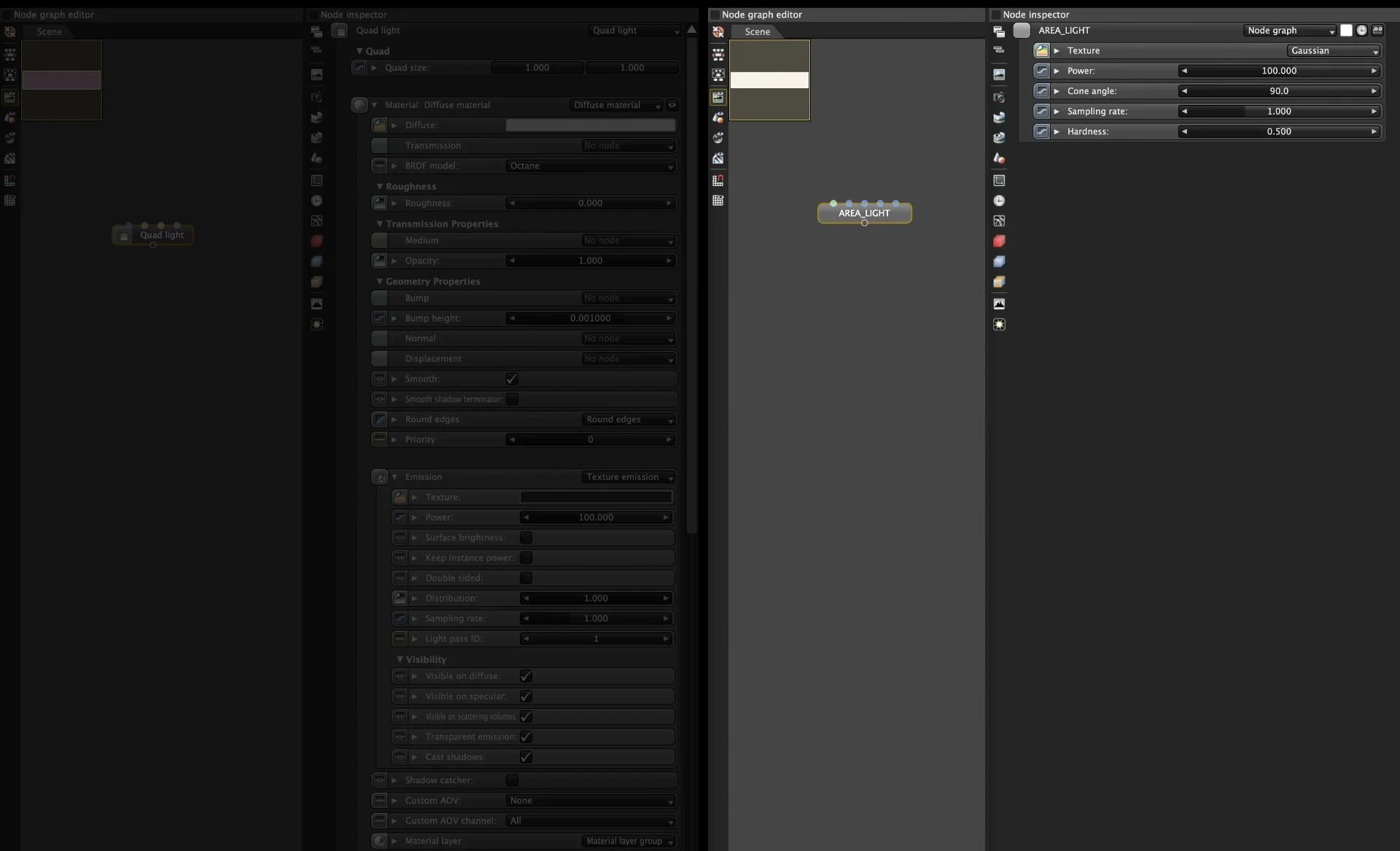Expand the Cone angle parameter triangle
The image size is (1400, 851).
1057,91
